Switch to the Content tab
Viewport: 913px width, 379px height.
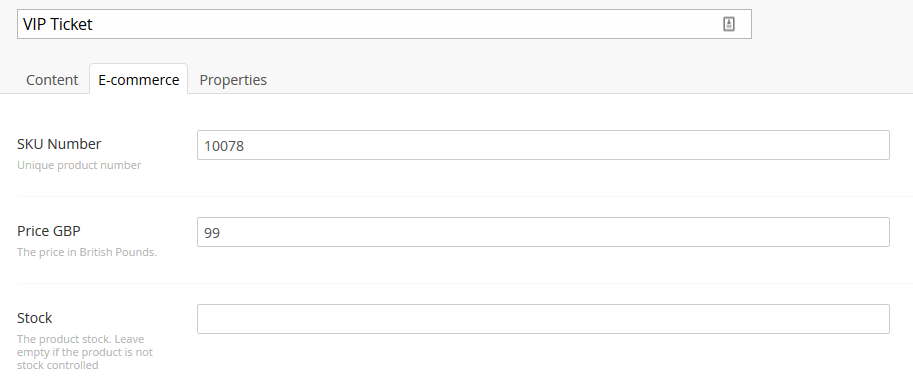[x=52, y=80]
